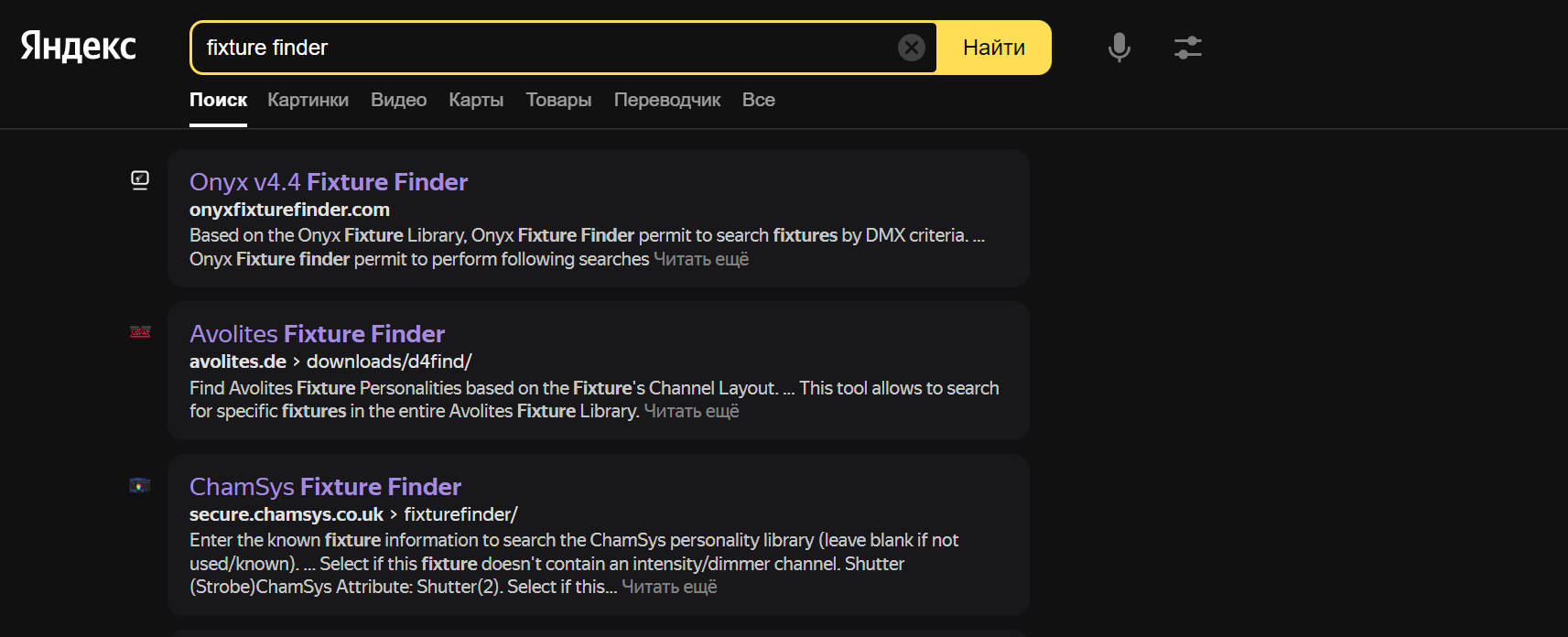
Task: Expand Читать ещё on the ChamSys result
Action: point(669,587)
